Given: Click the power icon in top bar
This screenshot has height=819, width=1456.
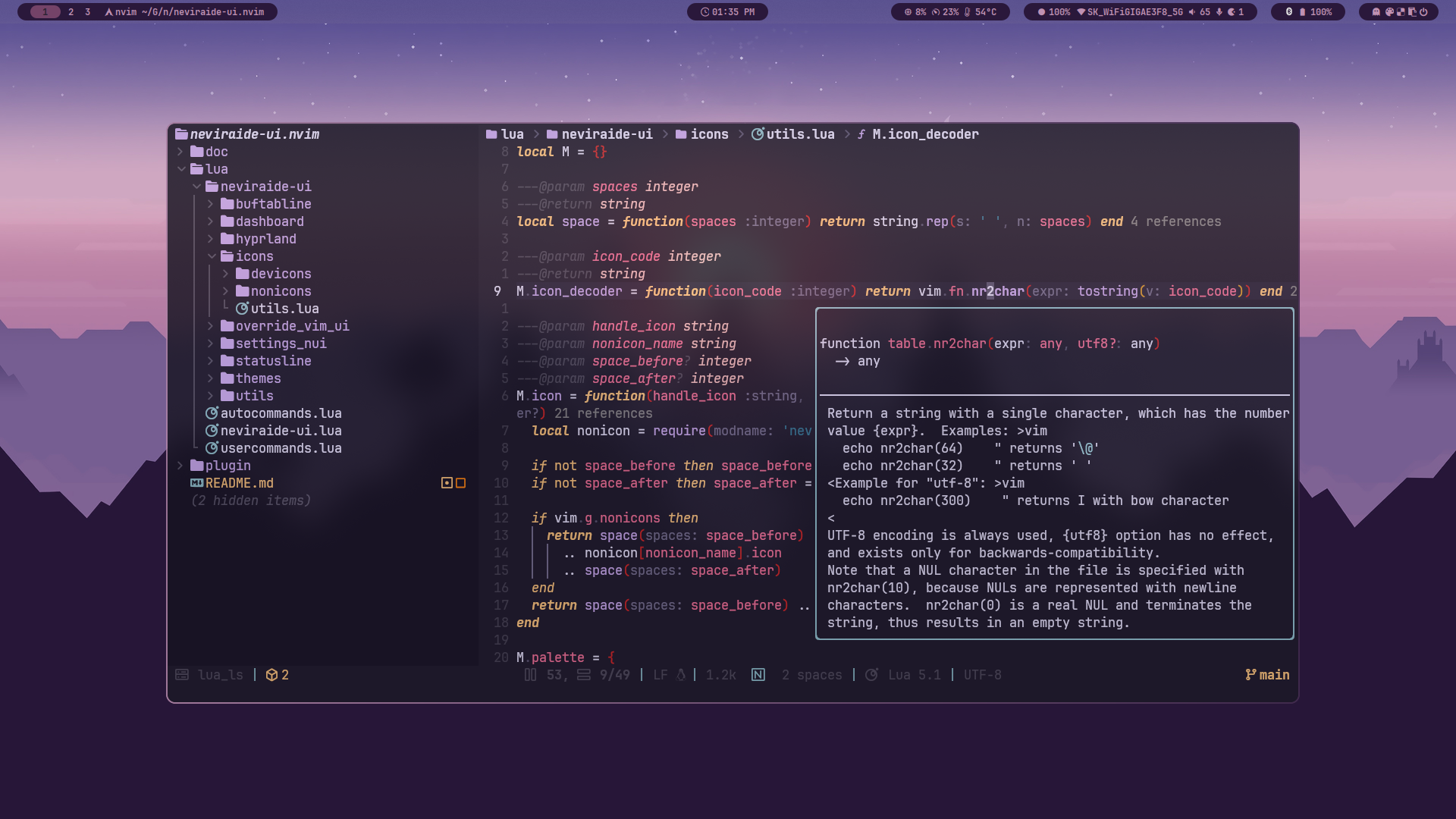Looking at the screenshot, I should (x=1423, y=12).
